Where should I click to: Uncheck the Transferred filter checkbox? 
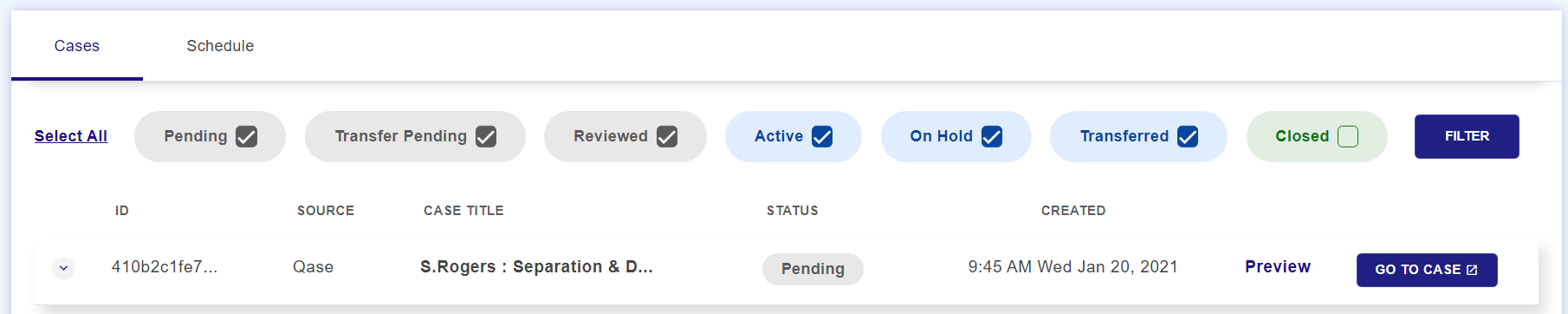1188,137
